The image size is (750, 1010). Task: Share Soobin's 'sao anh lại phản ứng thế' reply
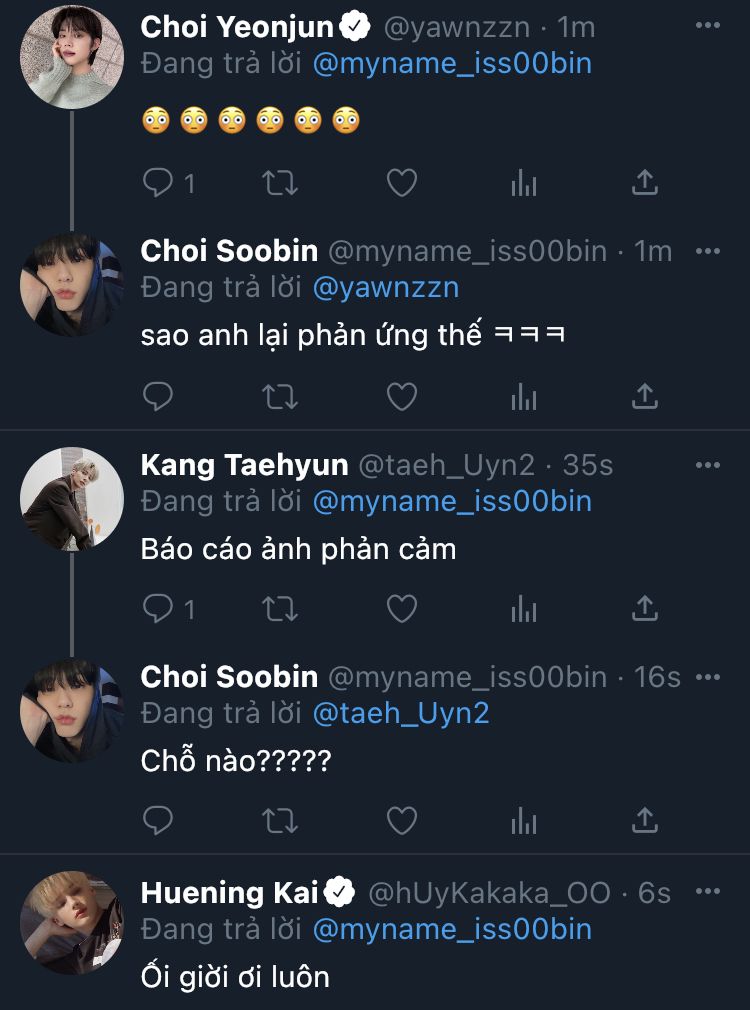(645, 397)
